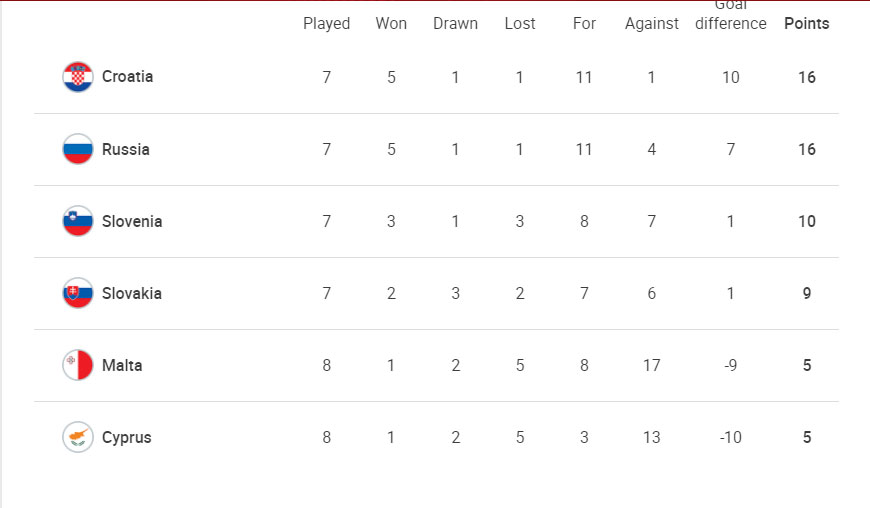Image resolution: width=870 pixels, height=508 pixels.
Task: Open the Cyprus team link
Action: click(127, 438)
